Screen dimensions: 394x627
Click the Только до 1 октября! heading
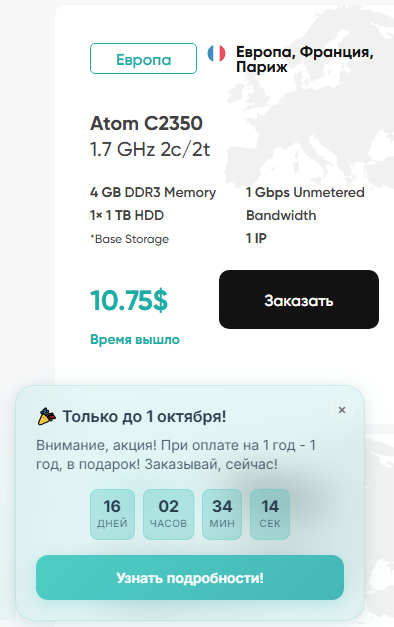pyautogui.click(x=144, y=417)
